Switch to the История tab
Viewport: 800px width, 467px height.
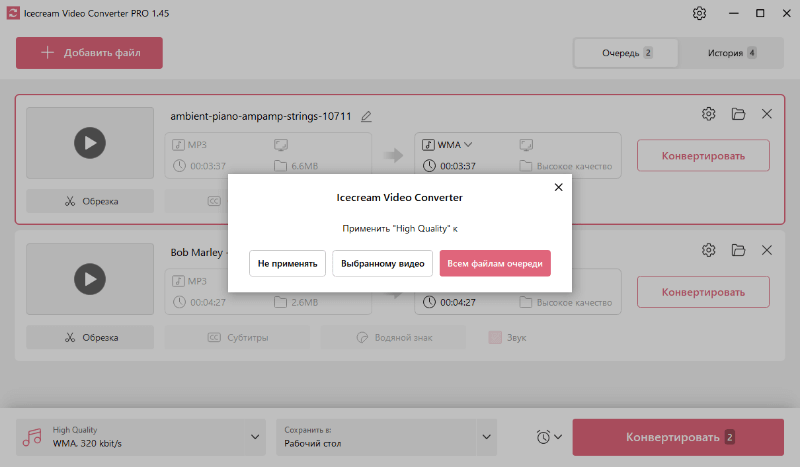(x=731, y=53)
